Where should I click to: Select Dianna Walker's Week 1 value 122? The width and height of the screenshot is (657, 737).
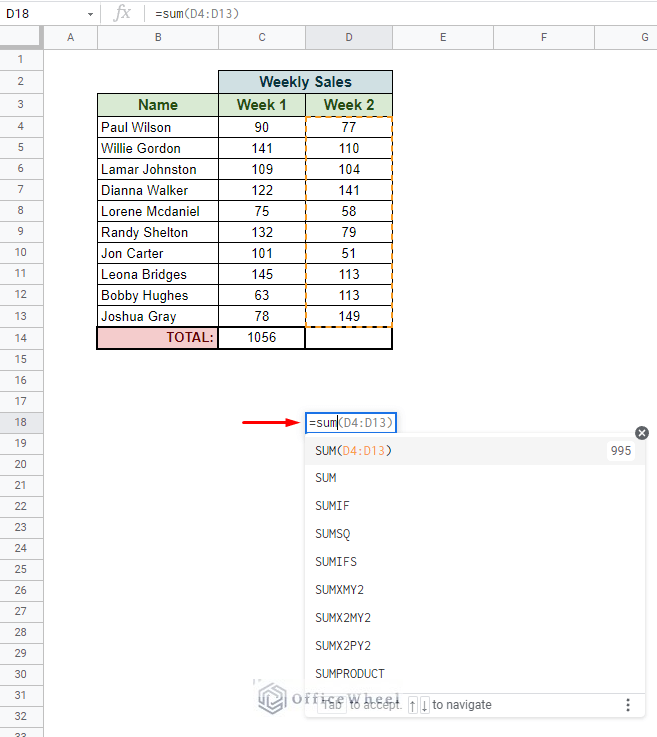262,190
